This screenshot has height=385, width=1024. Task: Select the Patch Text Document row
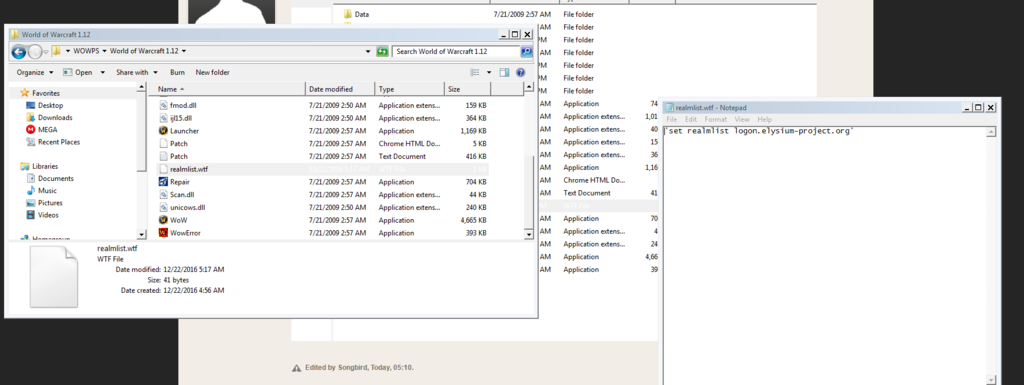tap(324, 157)
